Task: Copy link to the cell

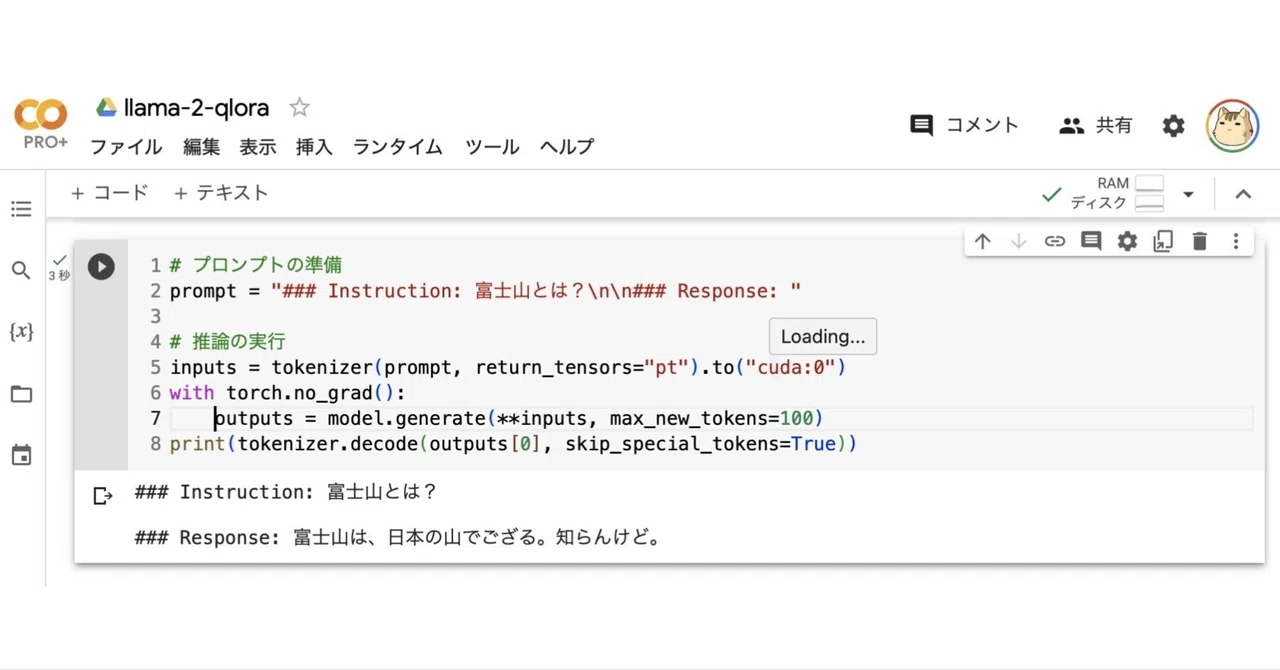Action: 1055,241
